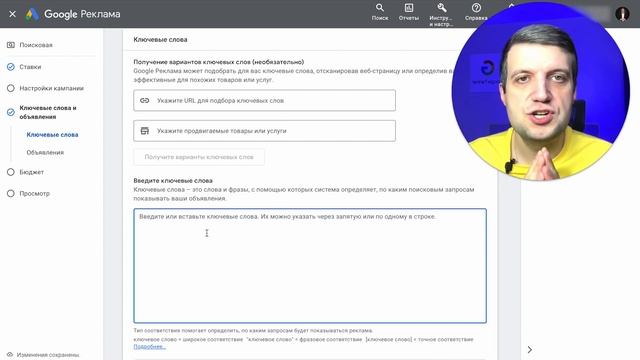Go to the Бюджет step
Image resolution: width=640 pixels, height=360 pixels.
coord(31,172)
